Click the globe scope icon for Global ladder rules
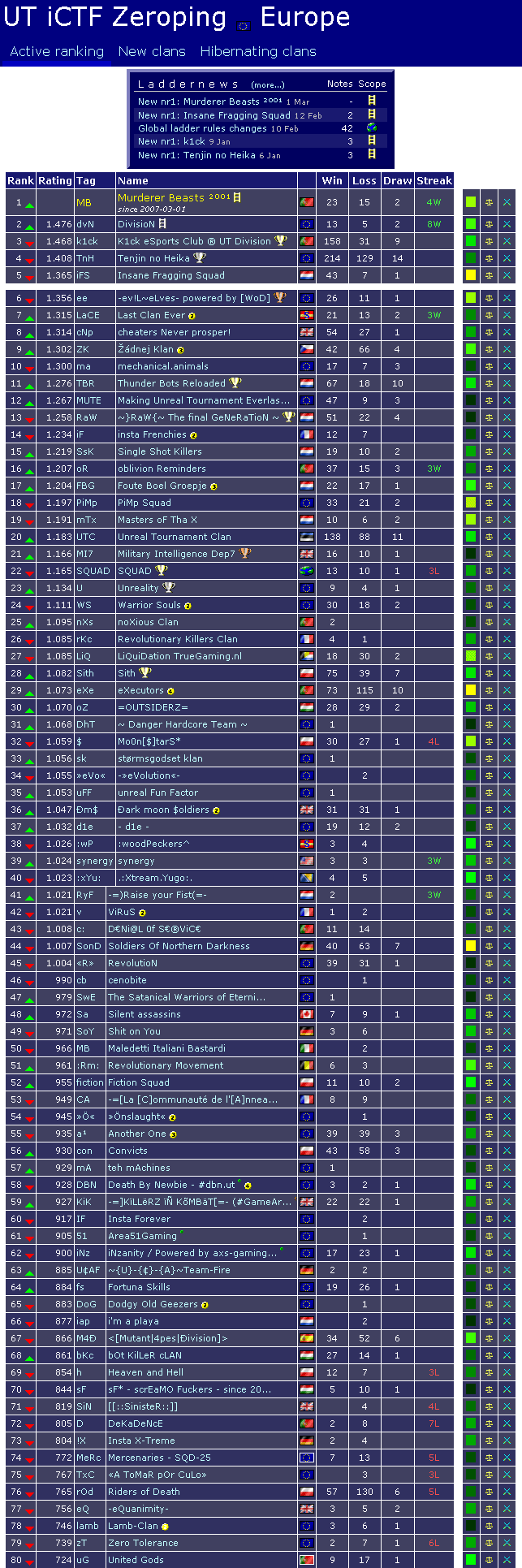 [372, 128]
